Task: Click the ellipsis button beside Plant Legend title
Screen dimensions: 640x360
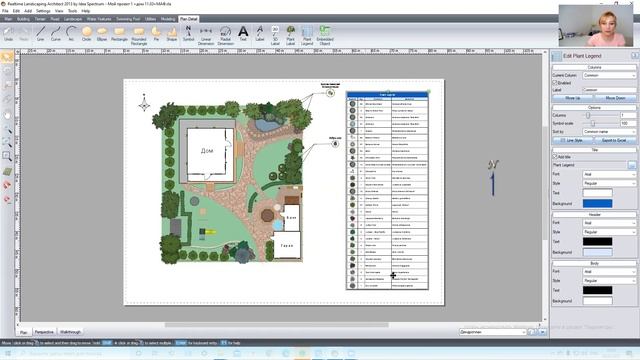Action: click(x=632, y=165)
